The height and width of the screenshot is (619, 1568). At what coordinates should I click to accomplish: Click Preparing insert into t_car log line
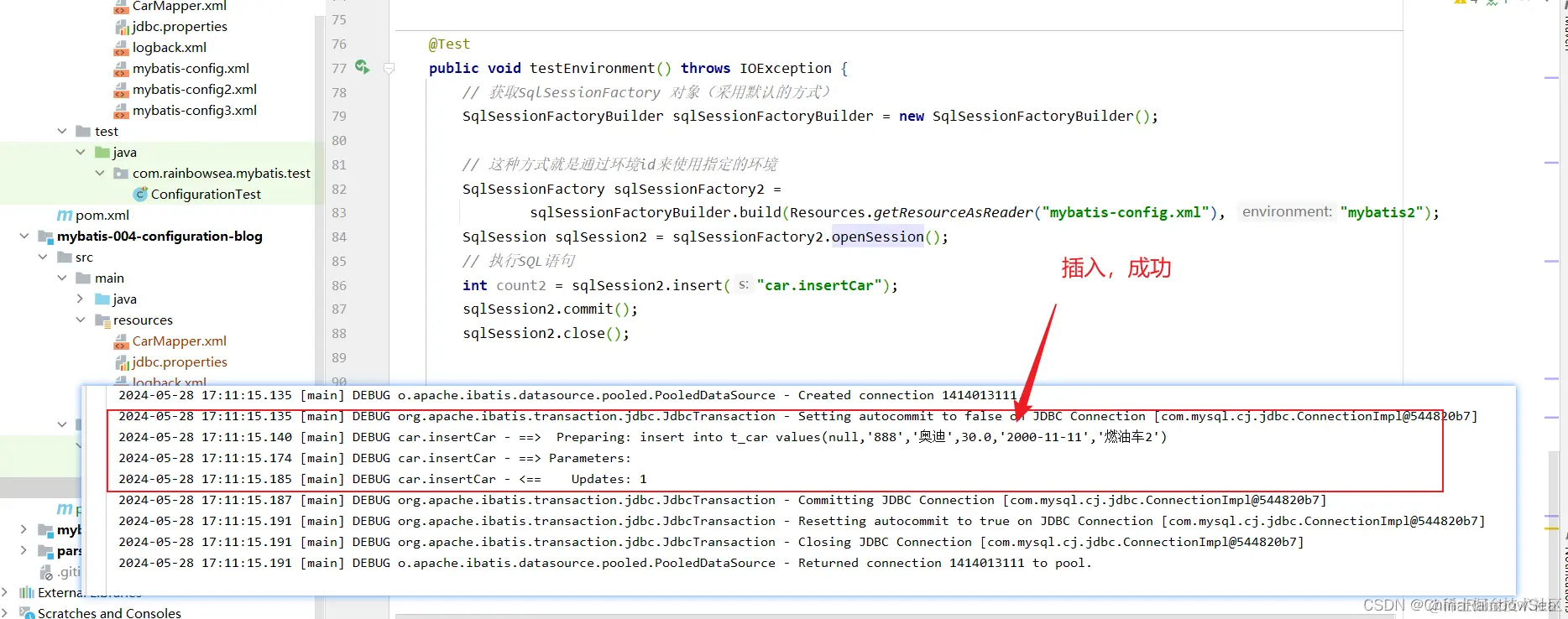pos(642,437)
